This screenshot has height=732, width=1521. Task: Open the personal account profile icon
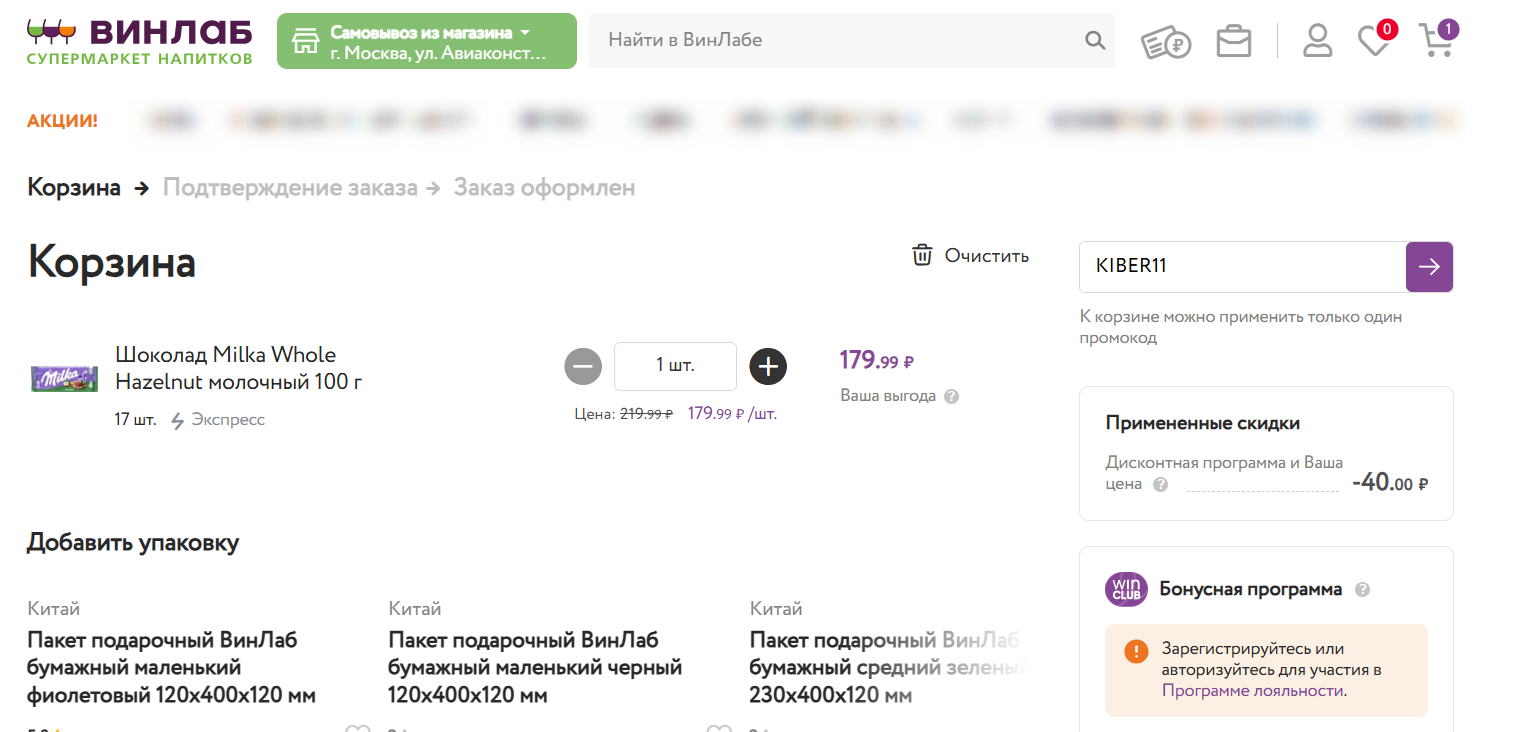[x=1317, y=40]
